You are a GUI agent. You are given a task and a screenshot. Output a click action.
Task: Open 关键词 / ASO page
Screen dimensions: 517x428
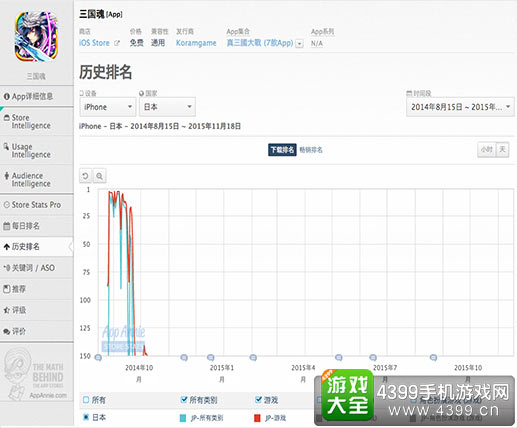(x=36, y=268)
